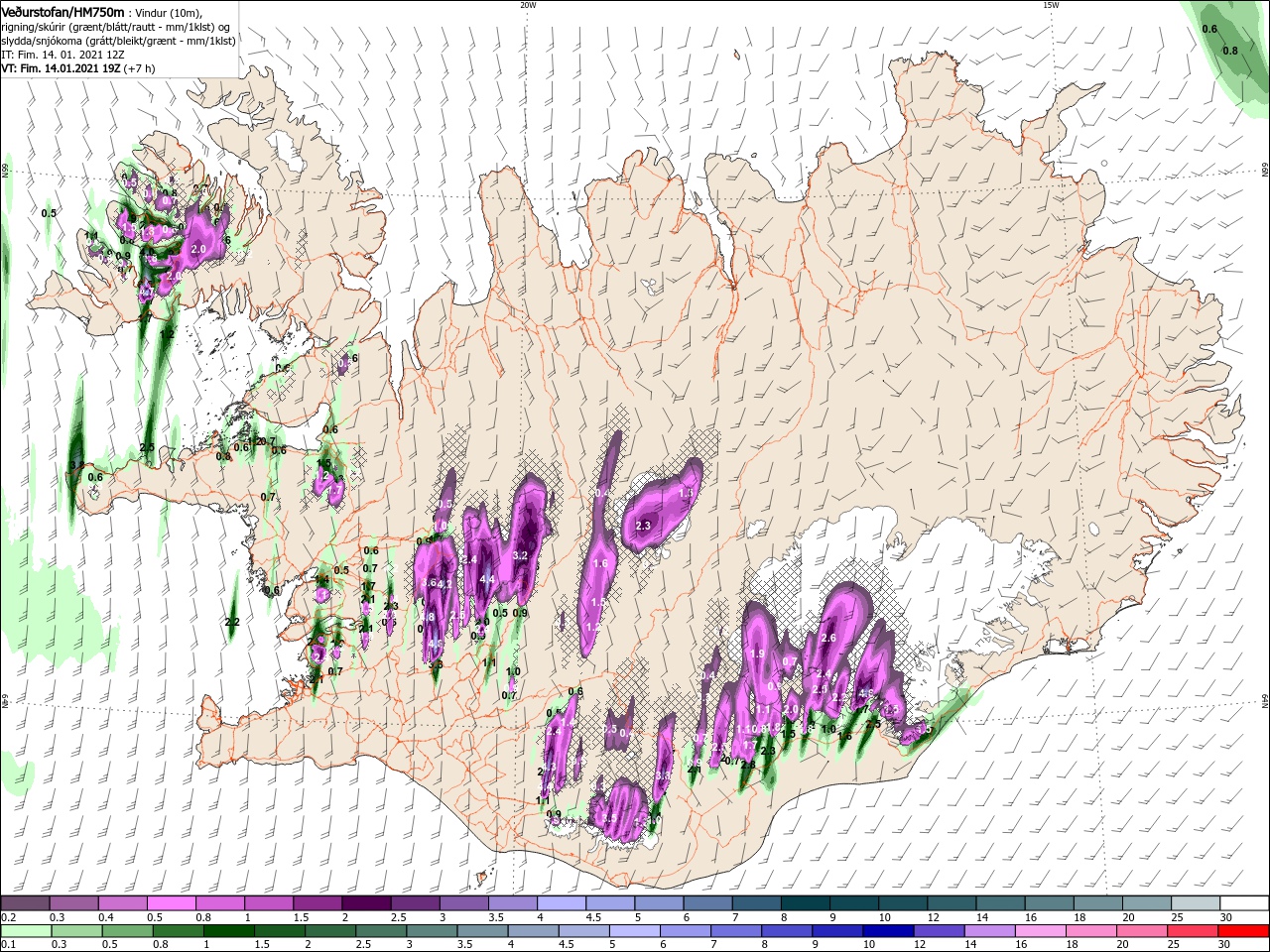
Task: Pick the navy blue swatch between 10 and 12
Action: point(887,931)
